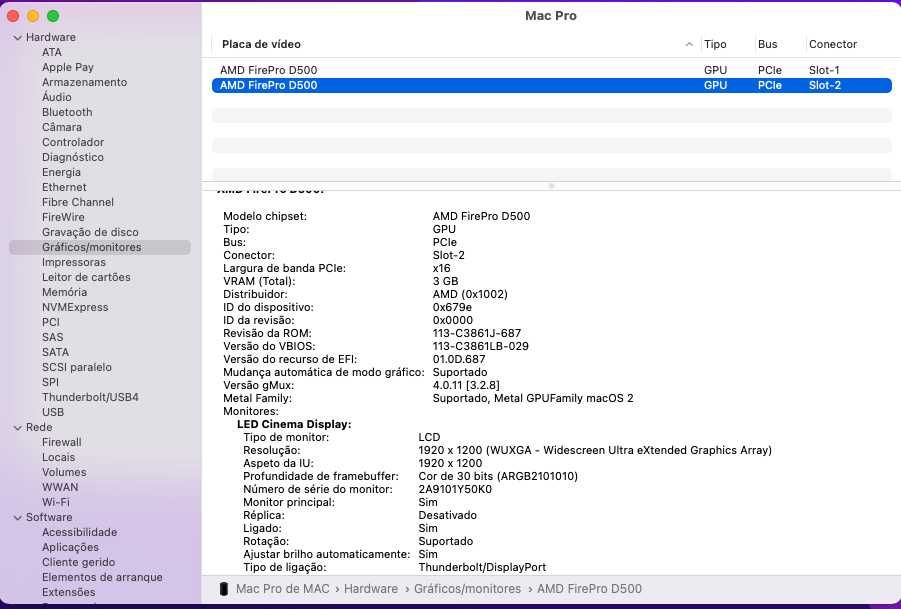Screen dimensions: 901x609
Task: Select USB in sidebar
Action: pyautogui.click(x=53, y=412)
